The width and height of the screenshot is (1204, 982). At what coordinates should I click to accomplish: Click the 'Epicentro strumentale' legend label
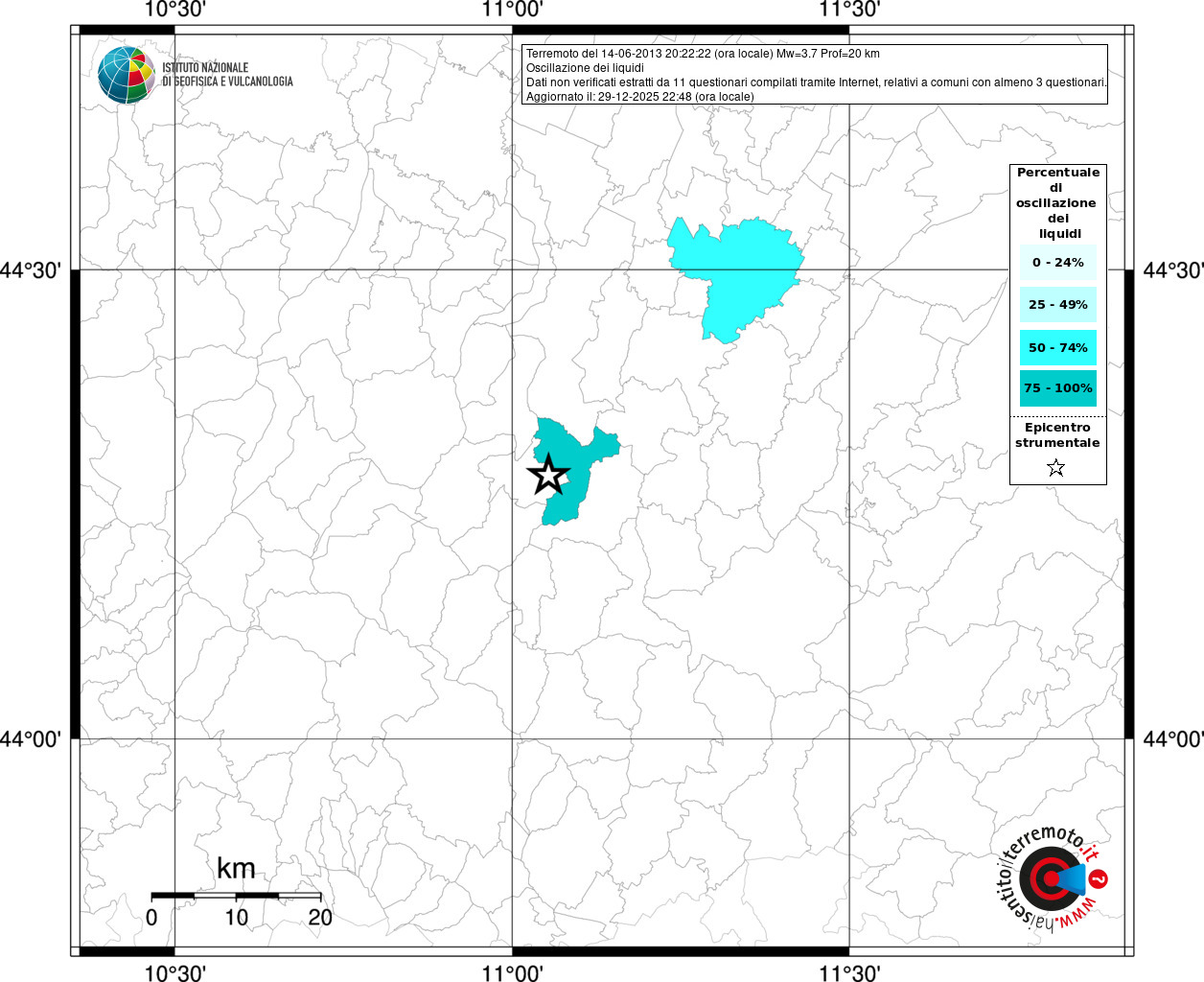coord(1057,435)
